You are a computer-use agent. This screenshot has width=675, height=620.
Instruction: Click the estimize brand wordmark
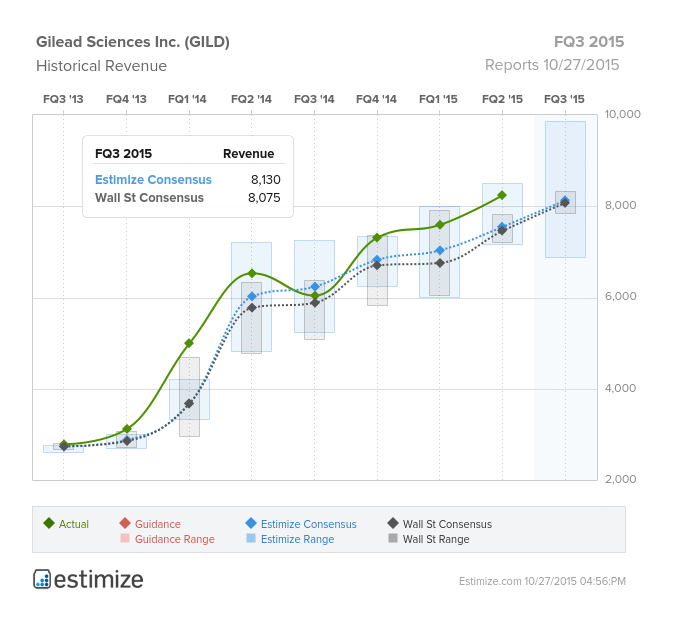click(99, 580)
